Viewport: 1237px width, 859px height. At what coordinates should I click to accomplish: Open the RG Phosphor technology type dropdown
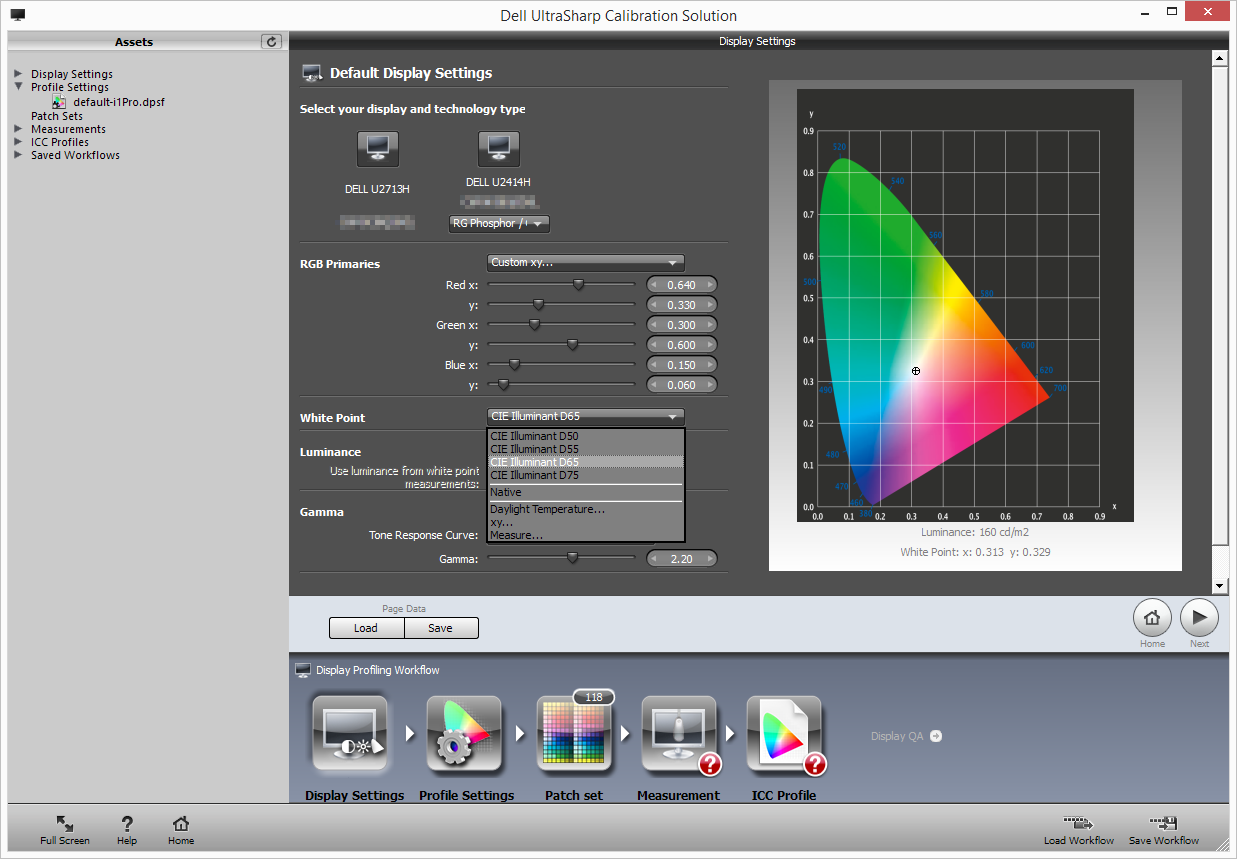[x=499, y=223]
